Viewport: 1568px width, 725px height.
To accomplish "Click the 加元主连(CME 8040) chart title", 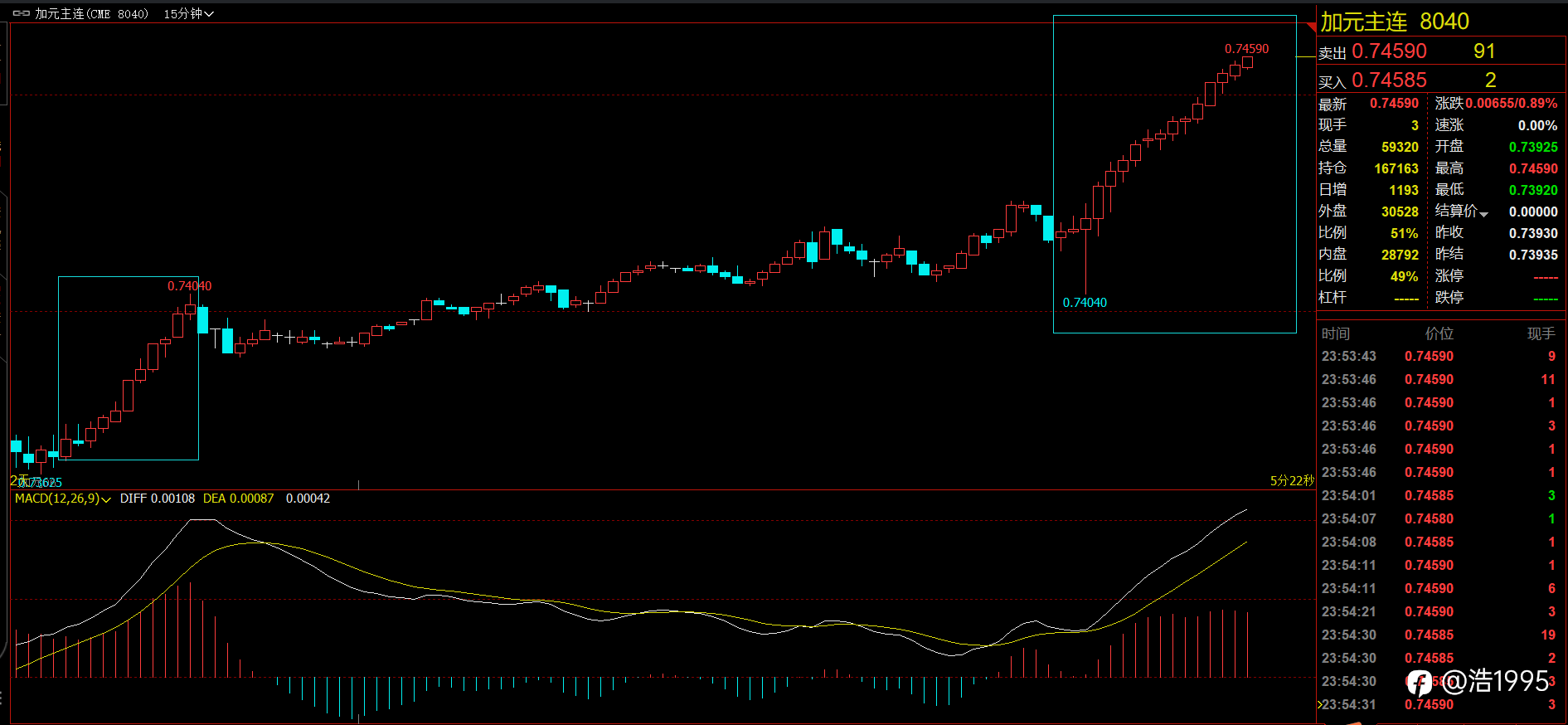I will pyautogui.click(x=91, y=13).
